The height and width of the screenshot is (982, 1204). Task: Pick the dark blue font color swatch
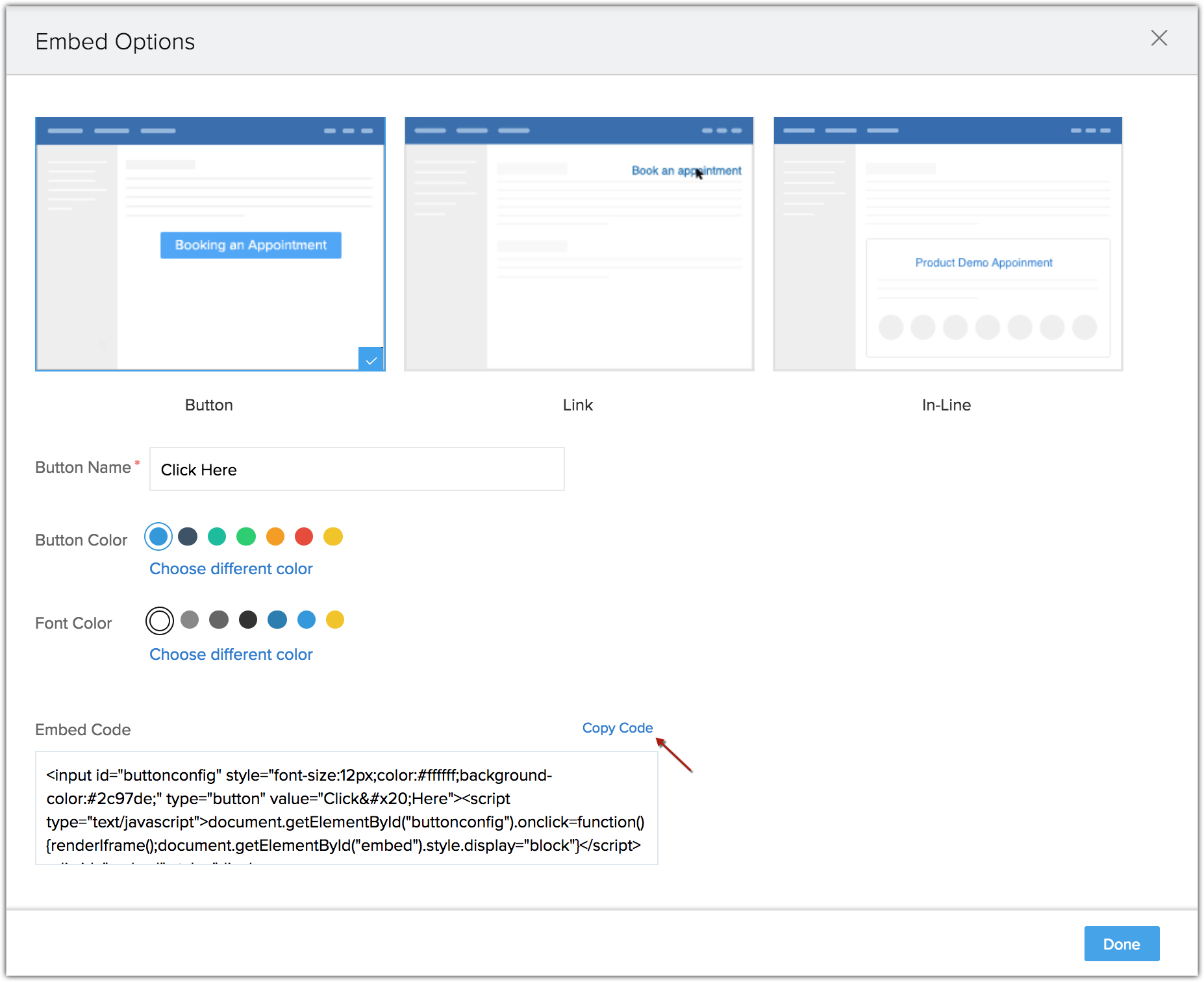pos(277,620)
